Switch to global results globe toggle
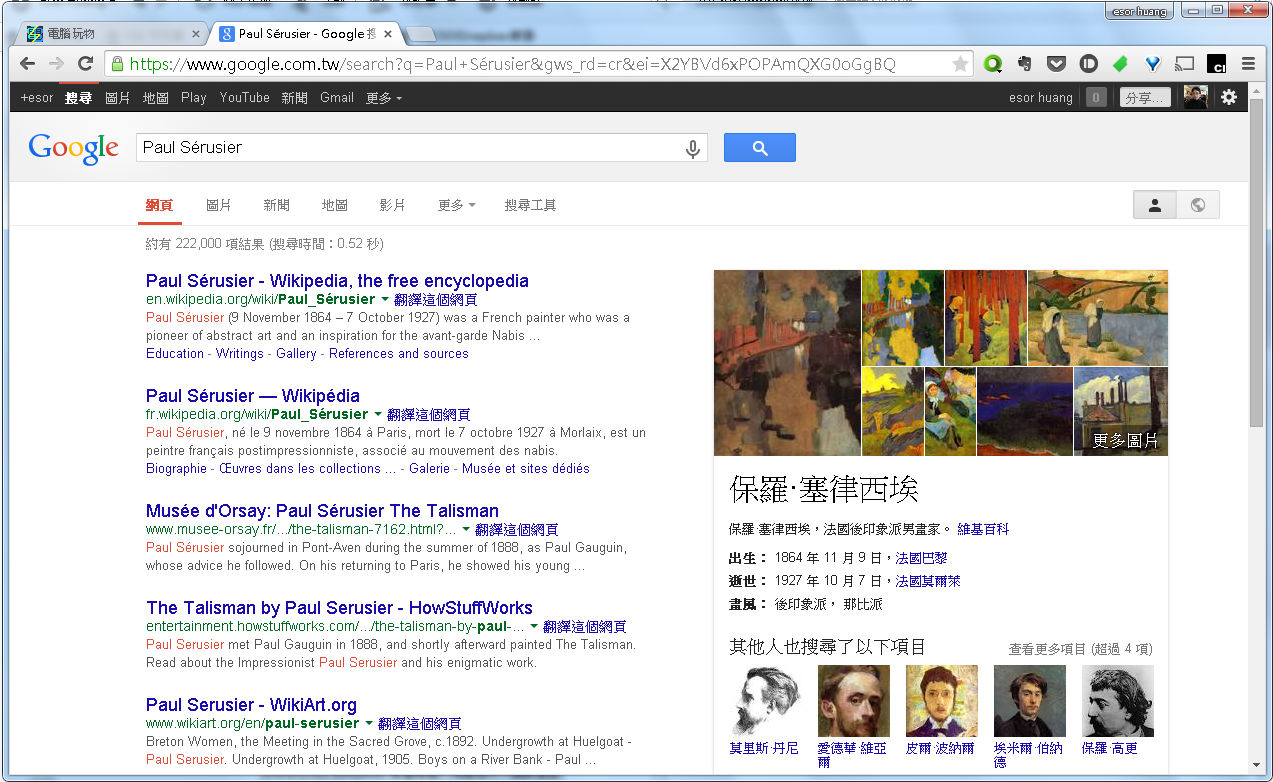Image resolution: width=1273 pixels, height=782 pixels. click(x=1198, y=205)
